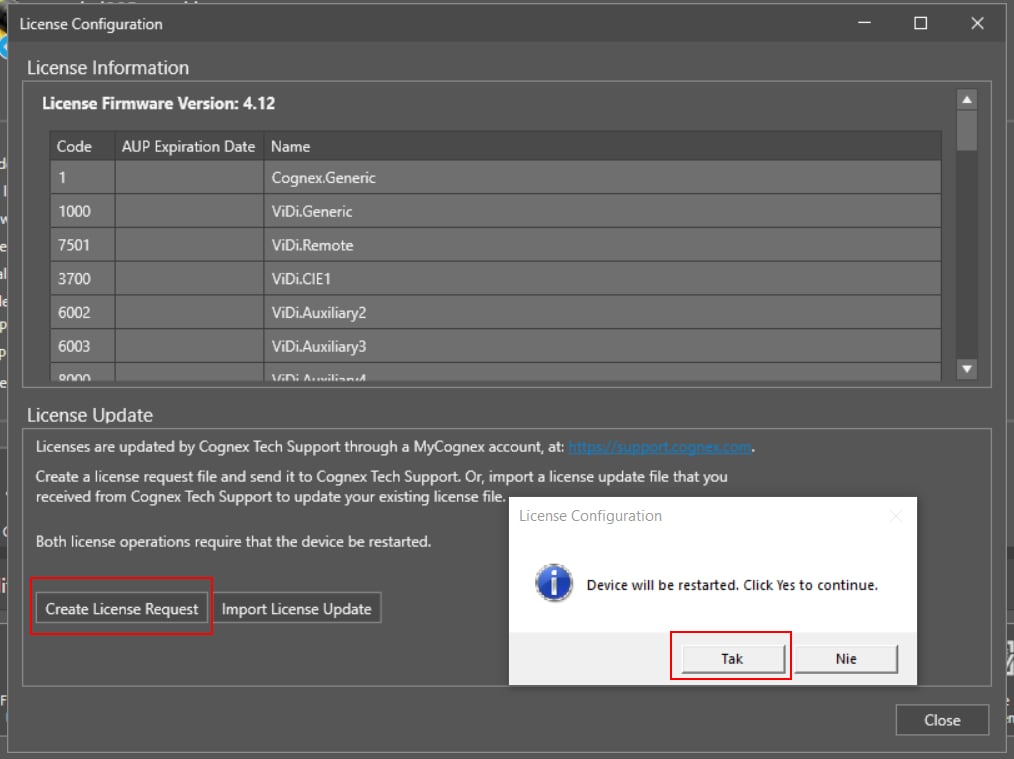Select the ViDi.Generic license row

(x=495, y=211)
